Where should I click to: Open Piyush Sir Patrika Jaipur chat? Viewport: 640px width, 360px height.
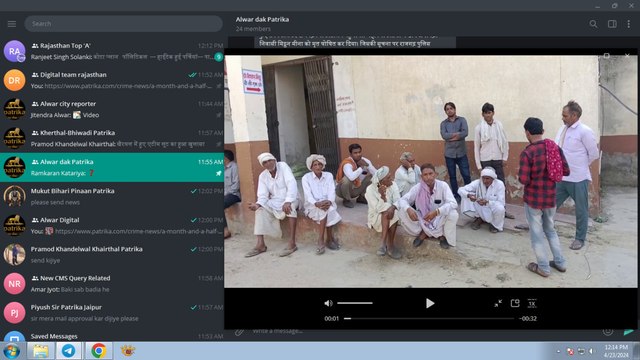click(112, 312)
